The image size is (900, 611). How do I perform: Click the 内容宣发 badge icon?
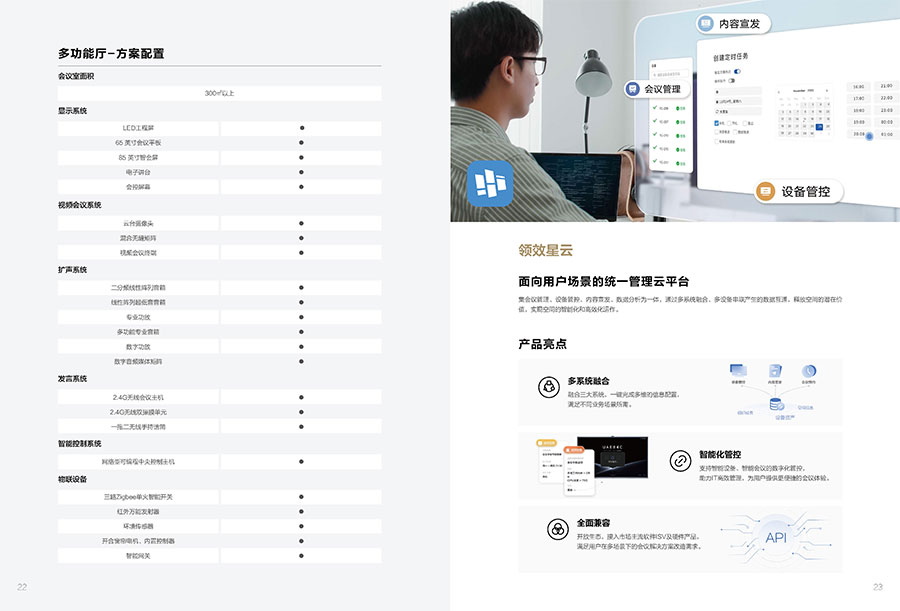(704, 22)
